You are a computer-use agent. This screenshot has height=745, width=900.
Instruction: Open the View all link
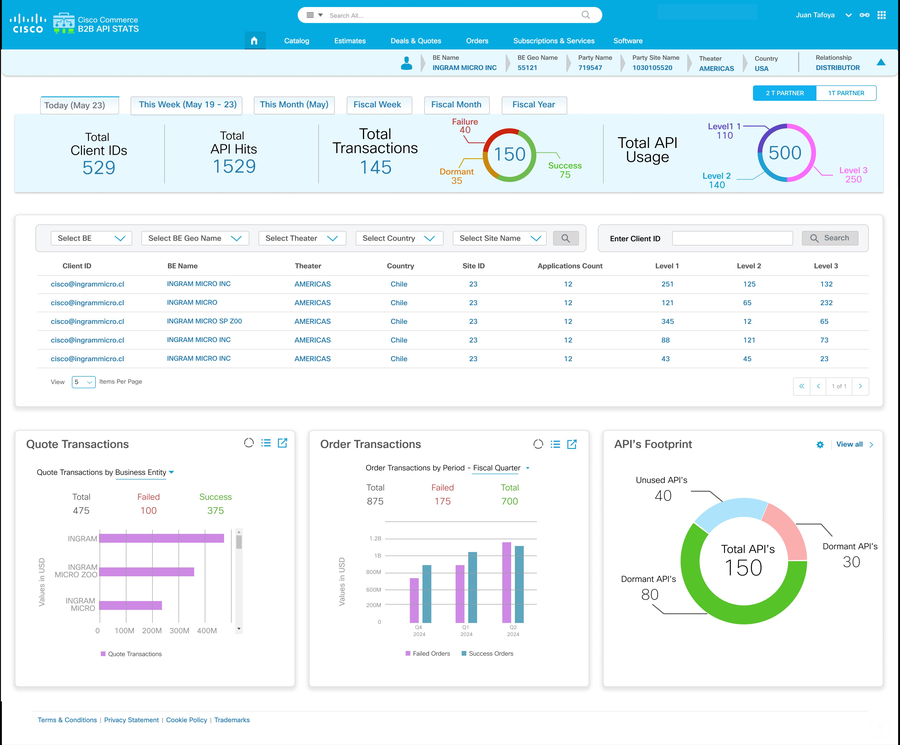click(849, 444)
